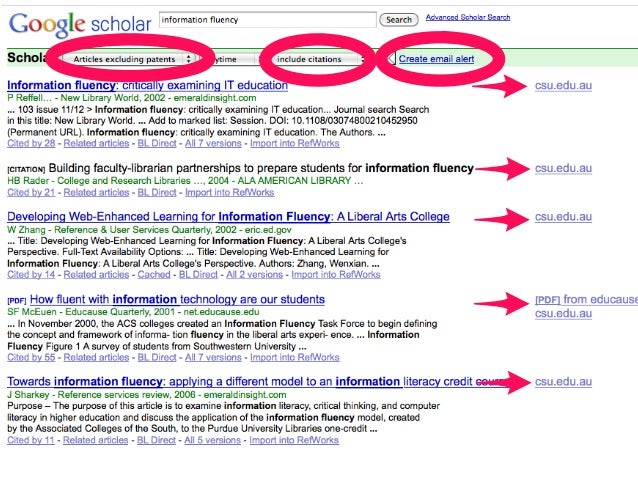Click 'Cited by 28' link
The image size is (638, 479).
(31, 143)
